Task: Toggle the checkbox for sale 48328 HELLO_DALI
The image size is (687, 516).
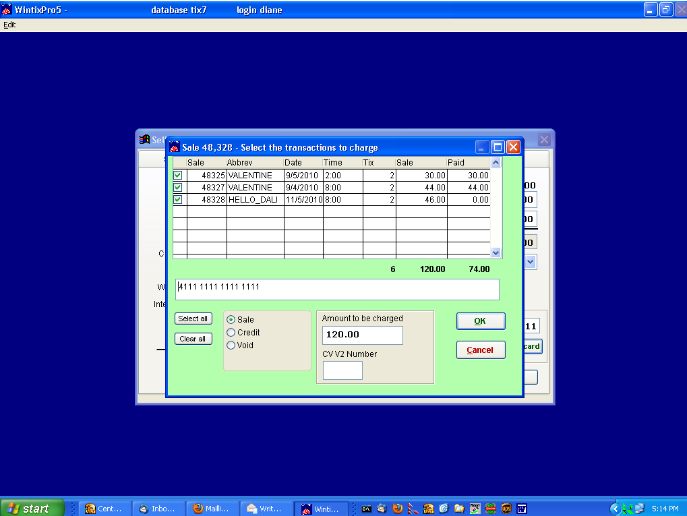Action: [178, 199]
